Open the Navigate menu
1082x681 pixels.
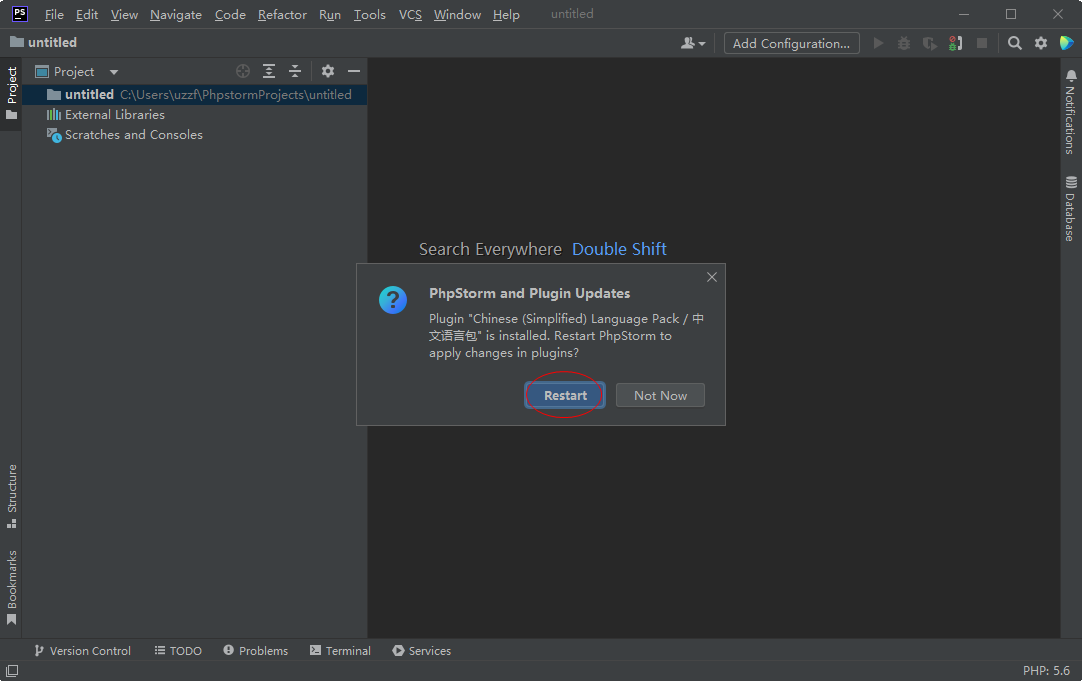coord(176,14)
